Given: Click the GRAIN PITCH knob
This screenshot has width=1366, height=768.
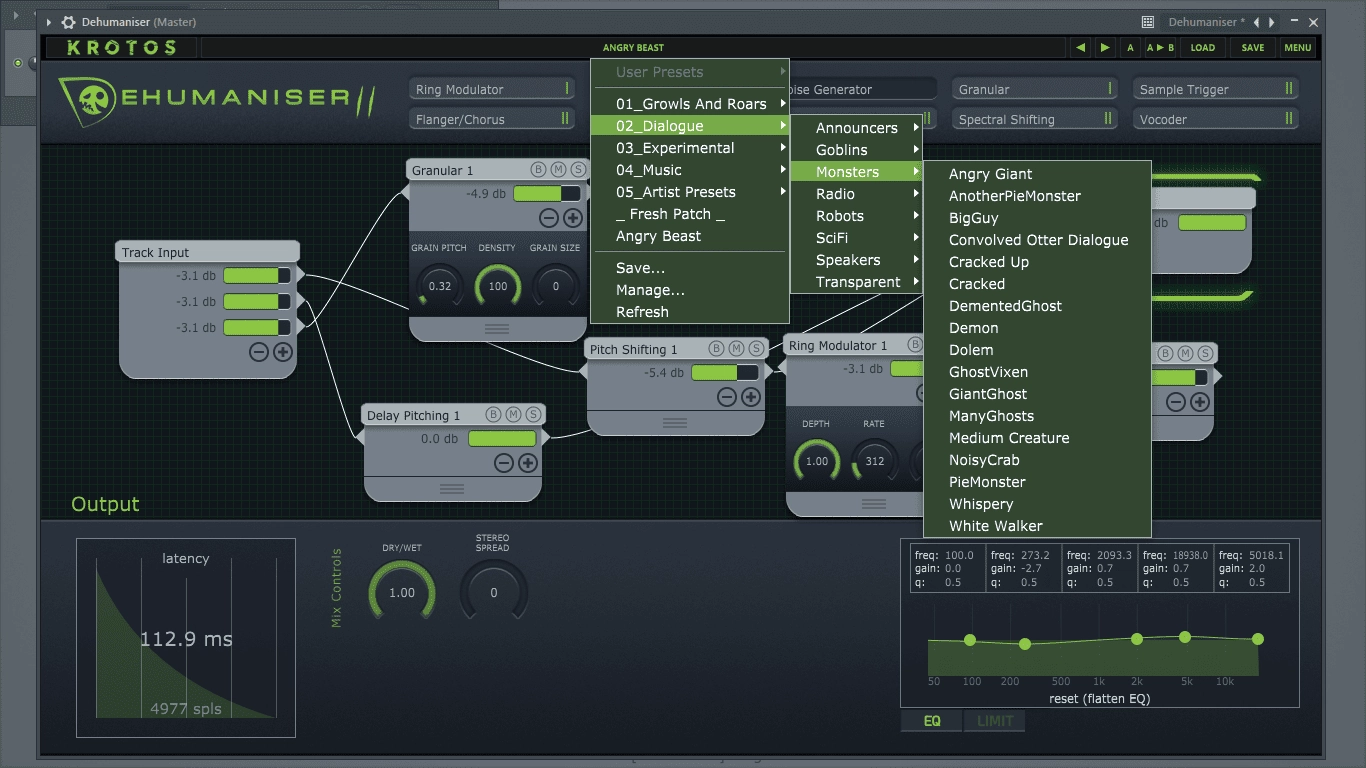Looking at the screenshot, I should tap(440, 286).
